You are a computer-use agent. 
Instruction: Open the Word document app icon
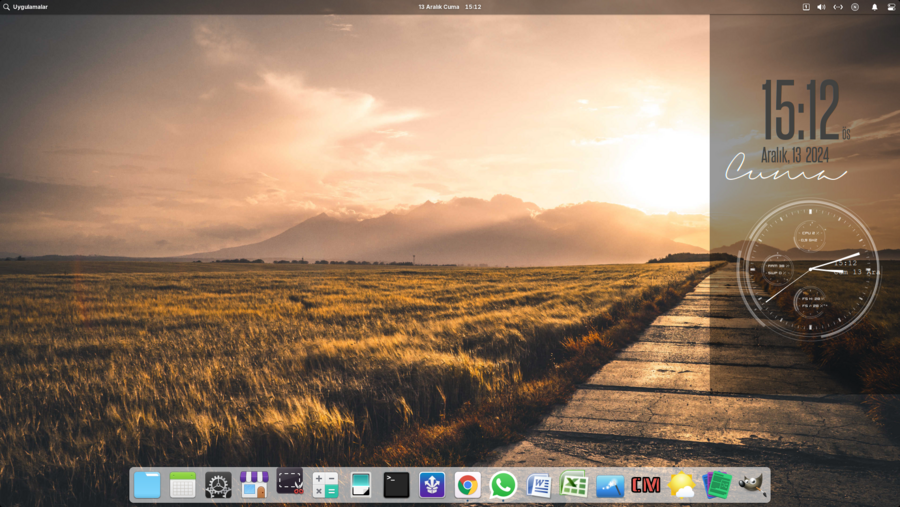coord(539,486)
